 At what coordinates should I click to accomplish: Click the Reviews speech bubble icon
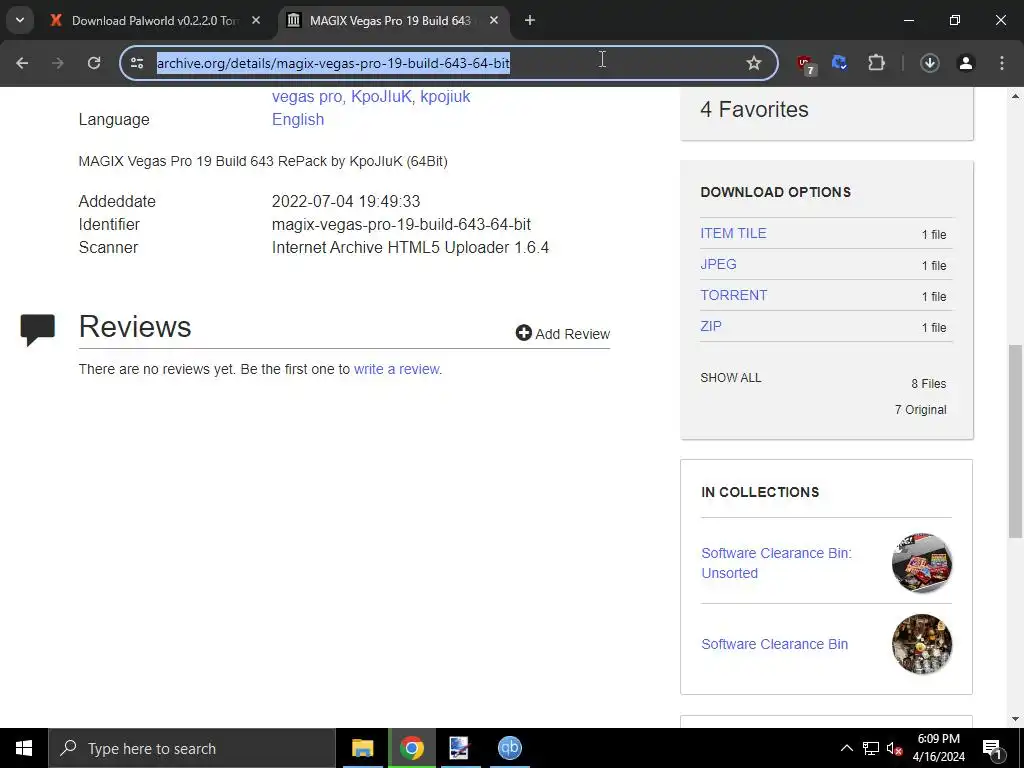pos(38,329)
